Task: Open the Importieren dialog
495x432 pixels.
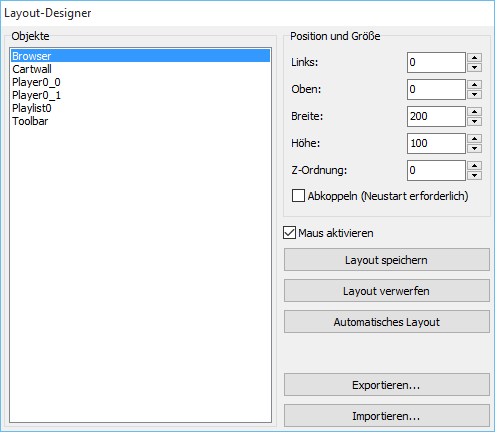Action: pos(387,416)
